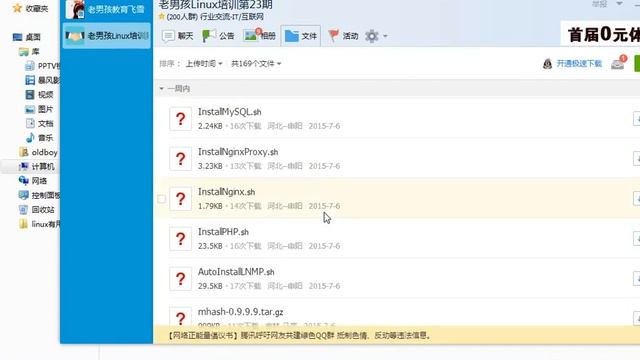The width and height of the screenshot is (640, 360).
Task: Open the linux folder in Explorer sidebar
Action: pos(39,224)
